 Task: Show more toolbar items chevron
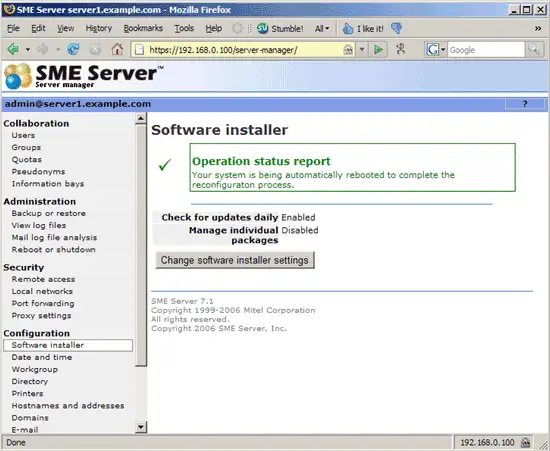538,28
